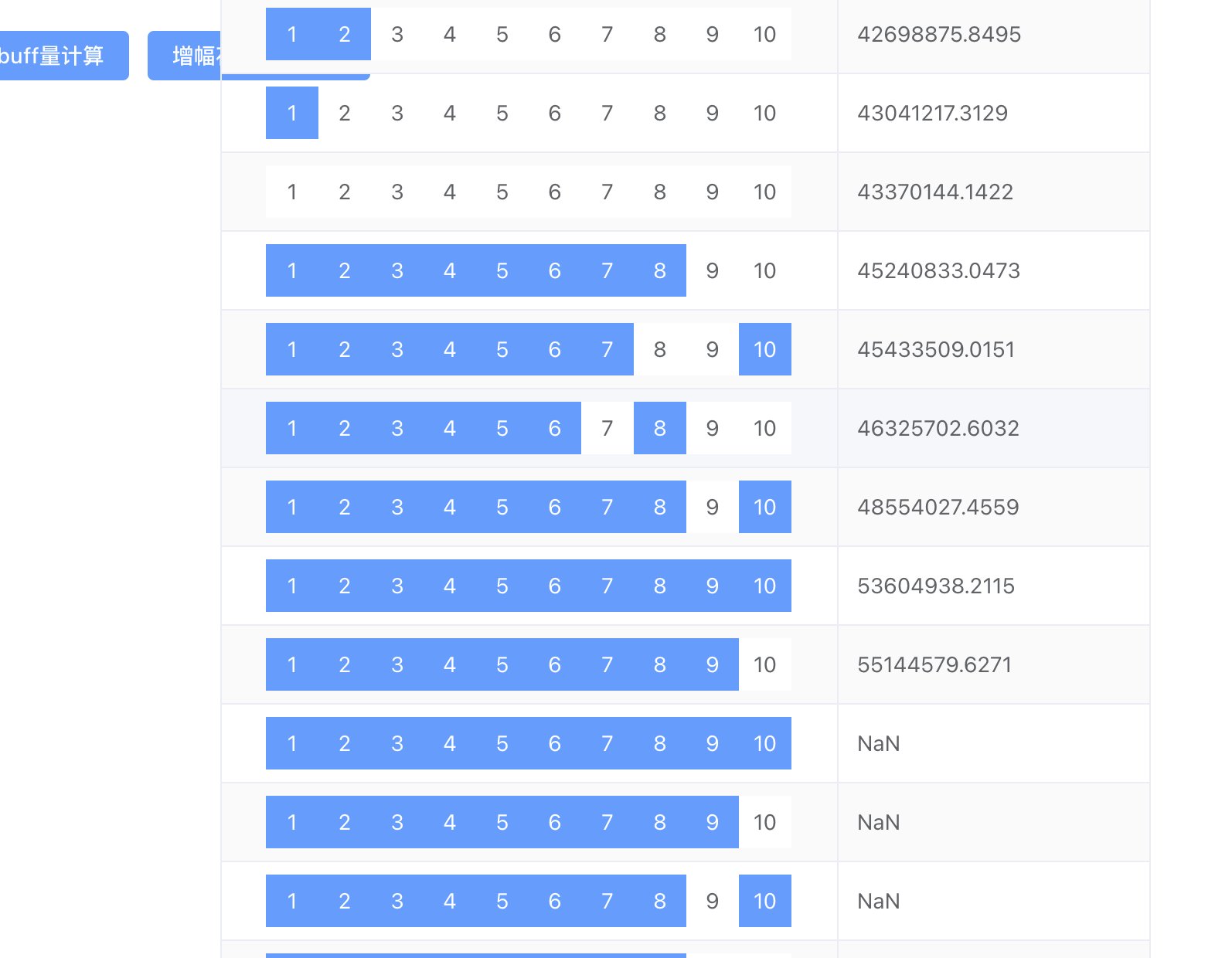Deselect number 2 in the 42698875.8495 row
The image size is (1232, 958).
tap(345, 34)
